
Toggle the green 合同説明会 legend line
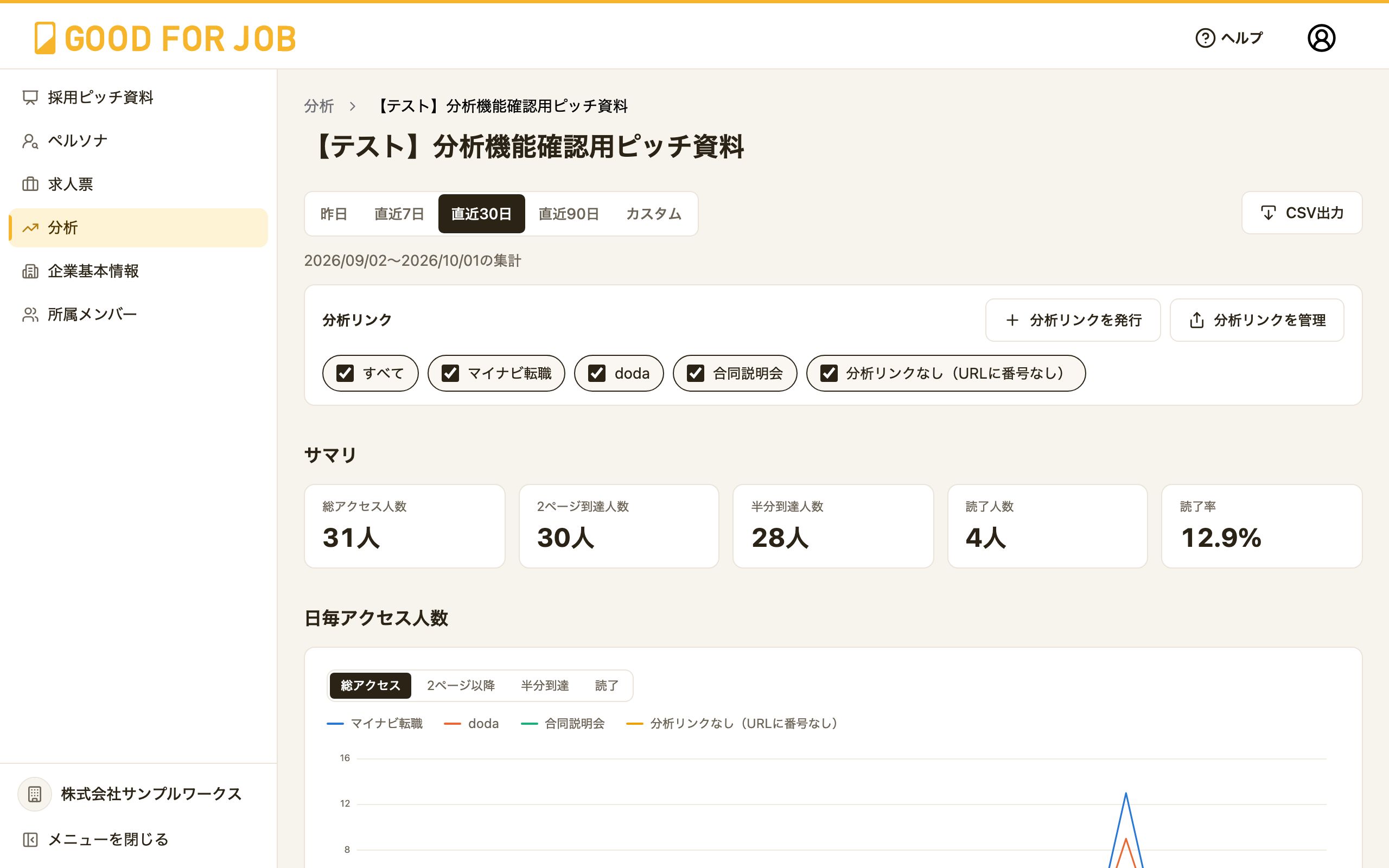pyautogui.click(x=529, y=724)
